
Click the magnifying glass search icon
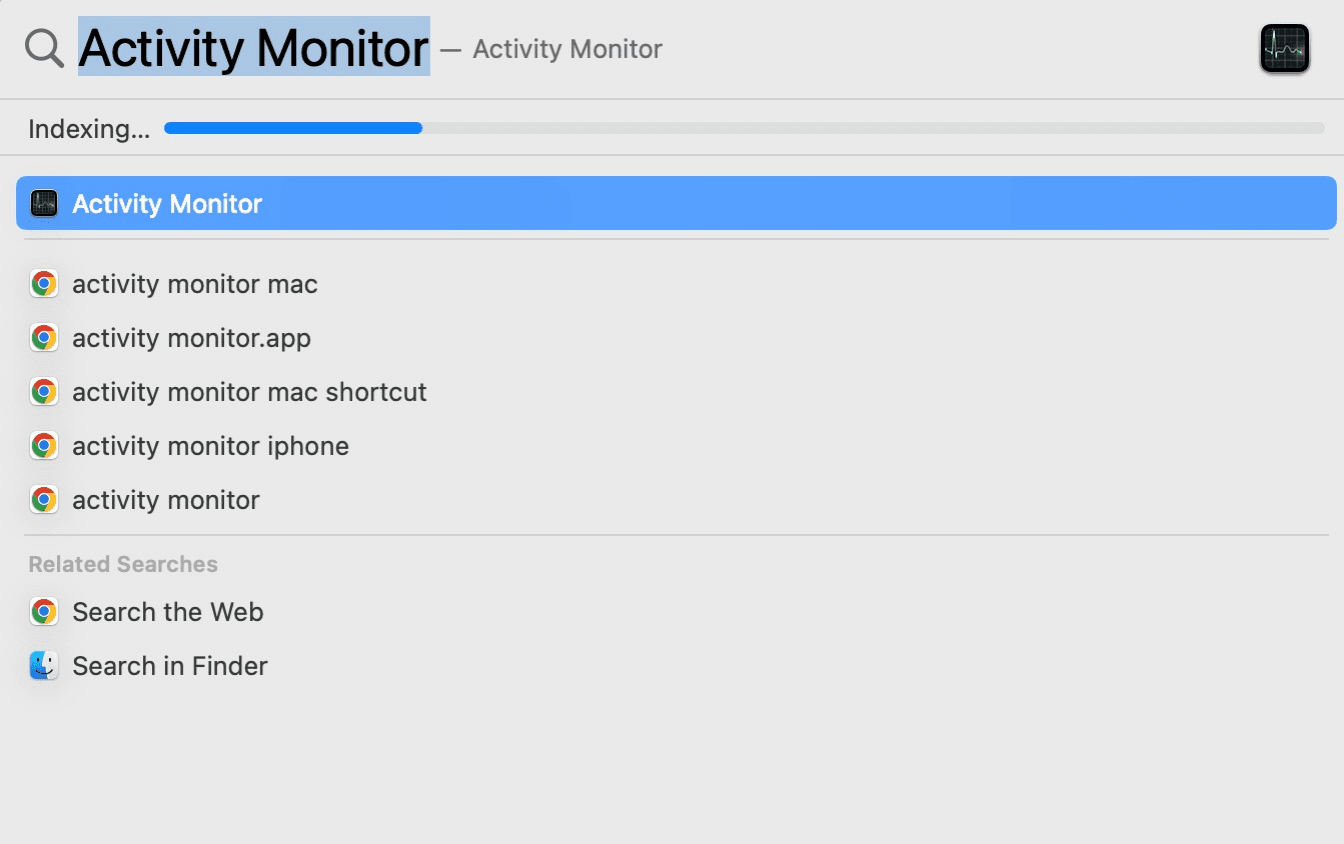pos(42,47)
